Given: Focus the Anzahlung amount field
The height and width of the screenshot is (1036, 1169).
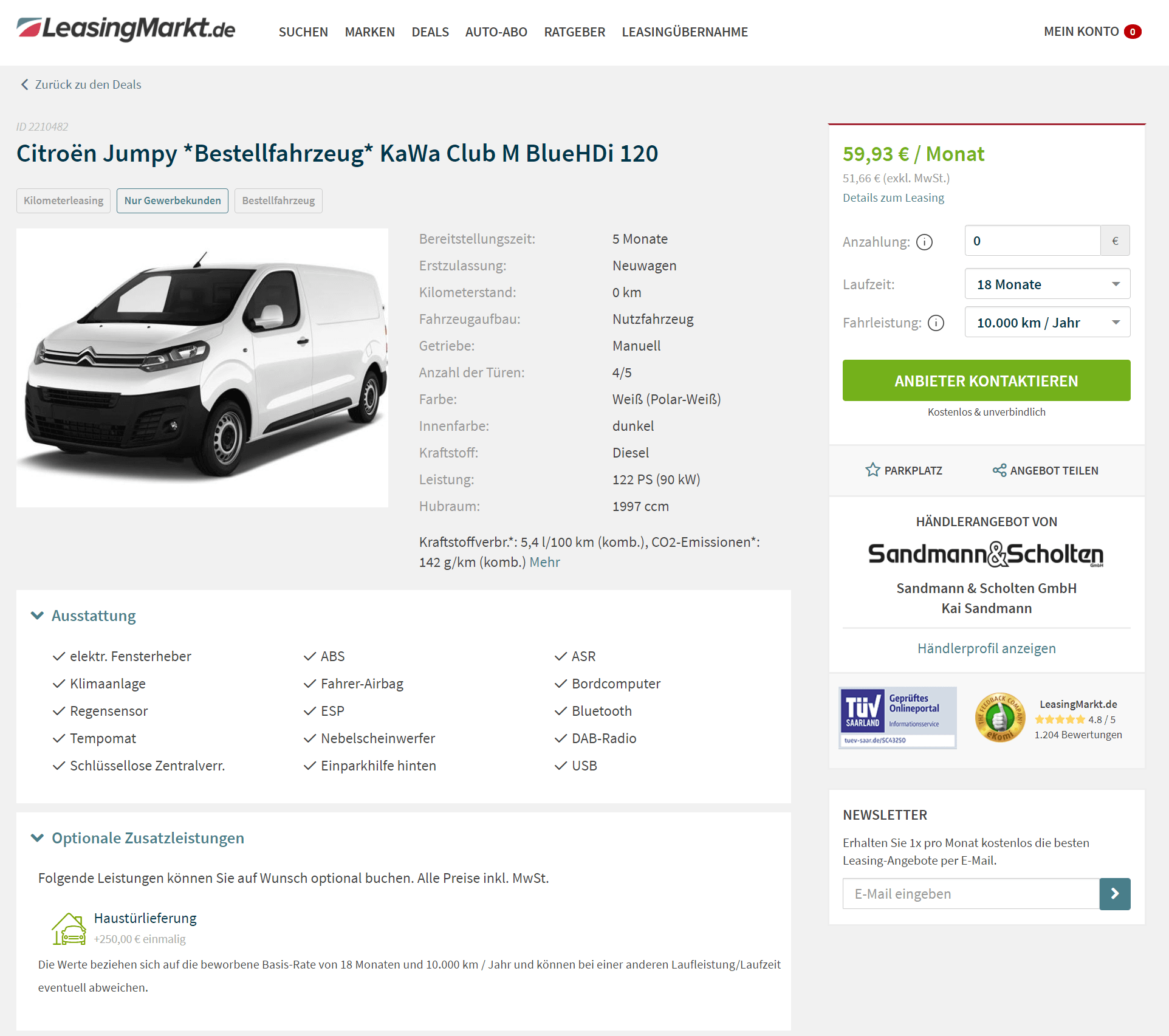Looking at the screenshot, I should click(x=1032, y=241).
